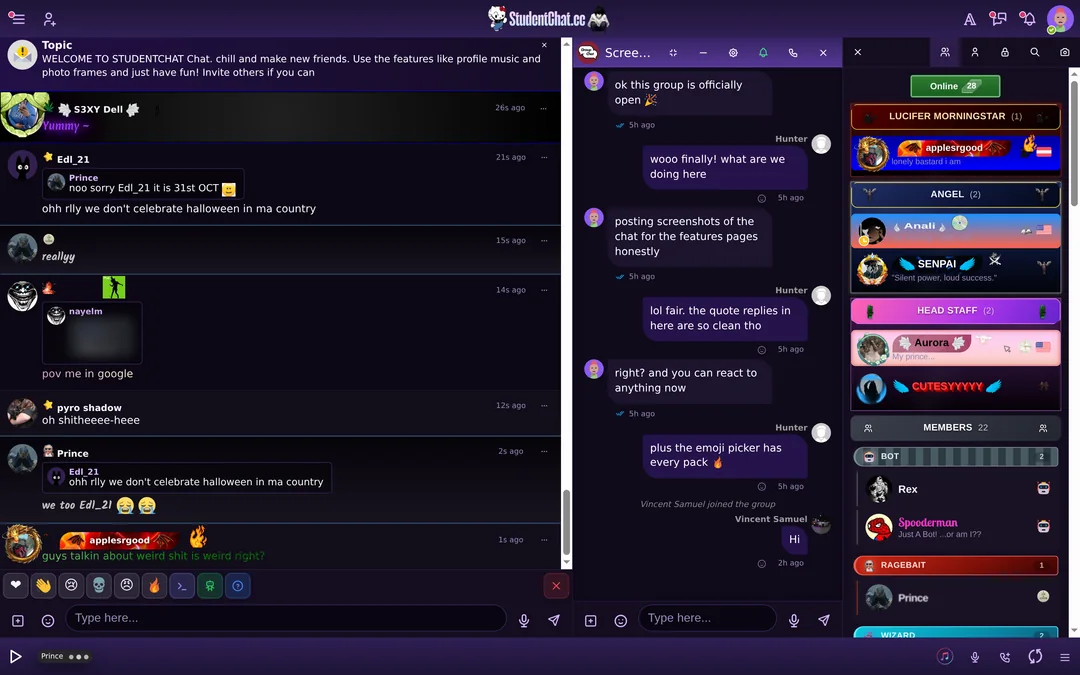Open options for the S3XY Dell message

pyautogui.click(x=543, y=108)
